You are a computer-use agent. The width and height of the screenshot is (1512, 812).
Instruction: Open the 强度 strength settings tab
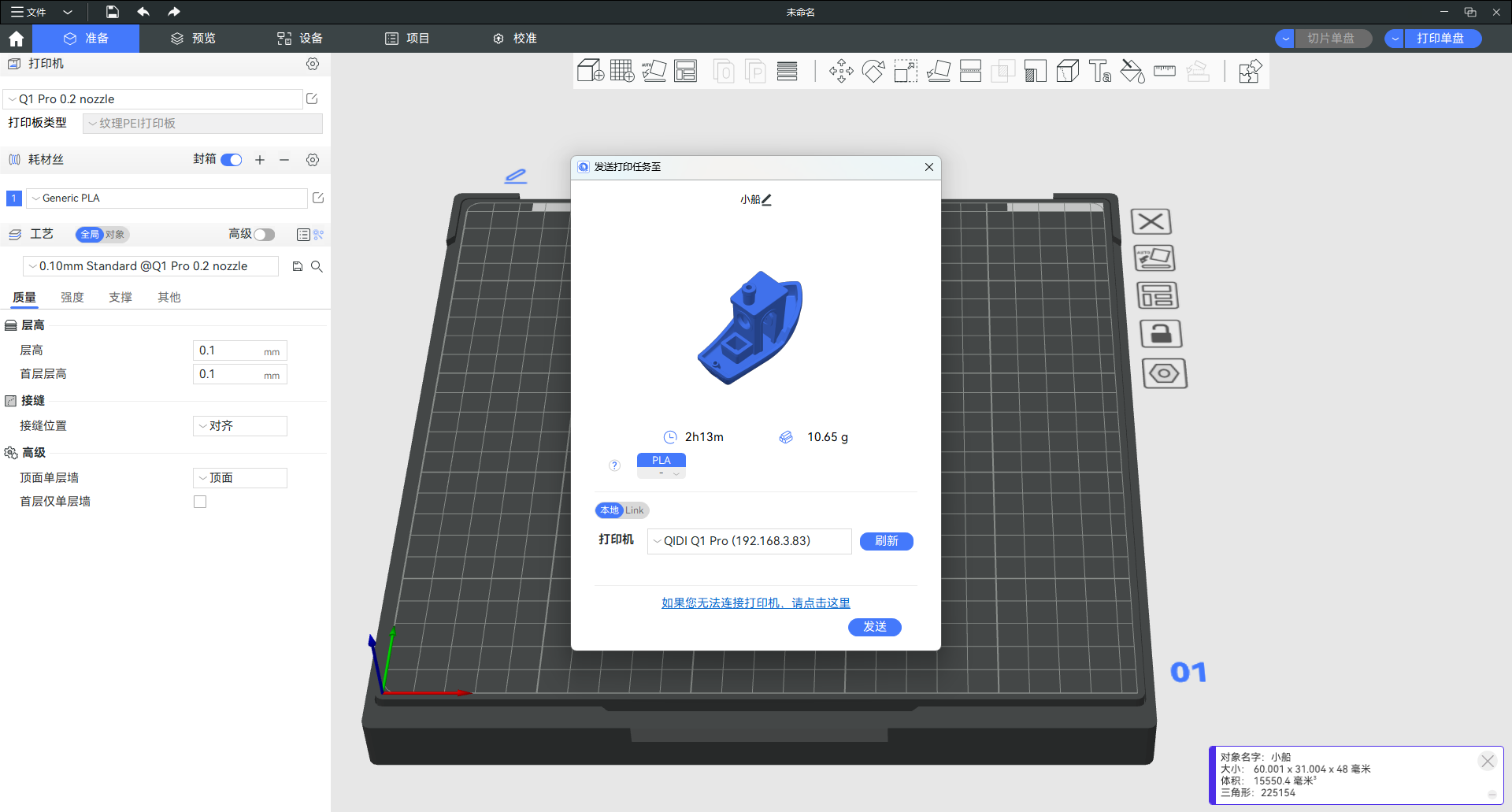(x=72, y=298)
